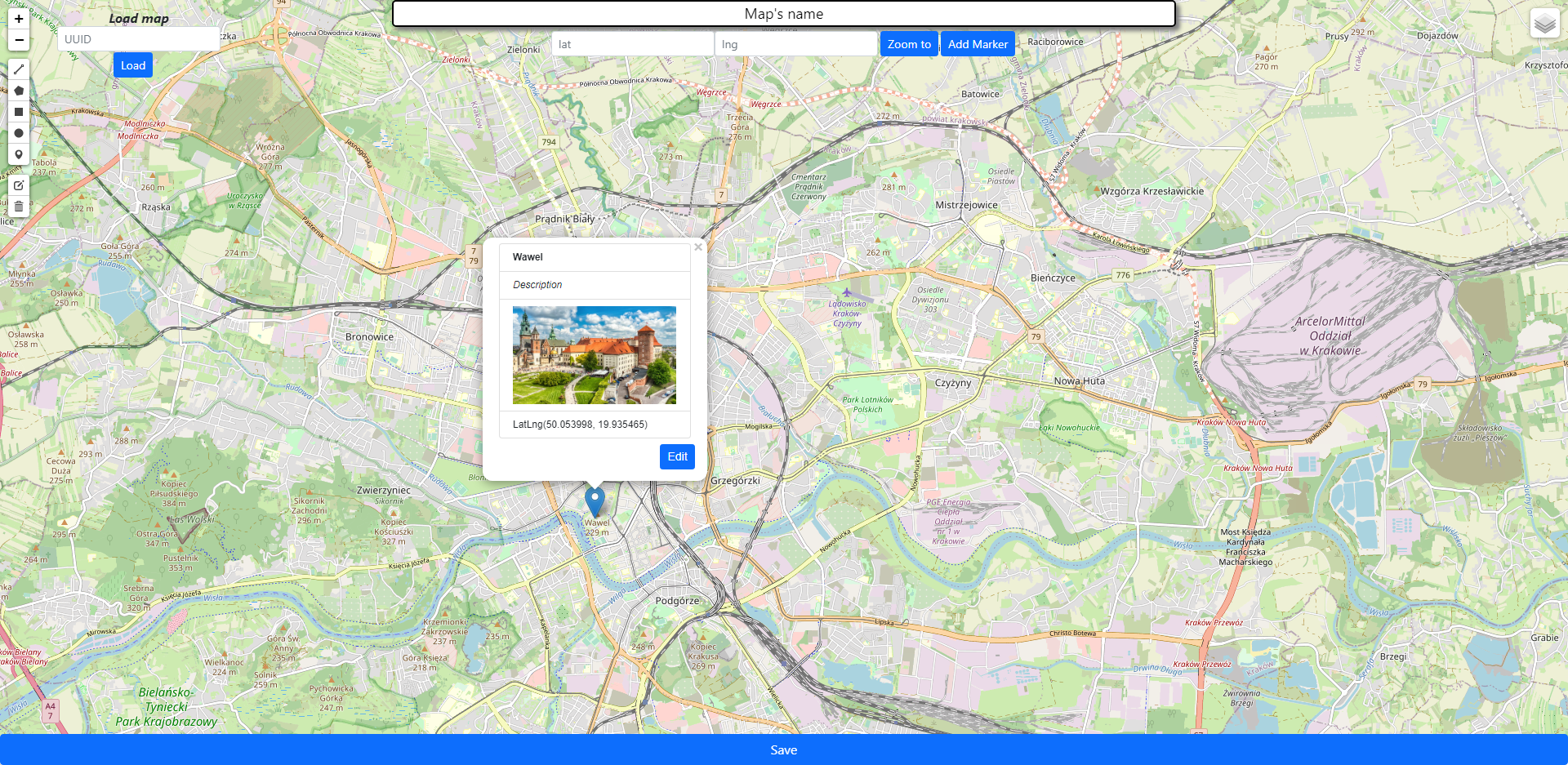
Task: Click the blue Wawel map marker
Action: pyautogui.click(x=595, y=501)
